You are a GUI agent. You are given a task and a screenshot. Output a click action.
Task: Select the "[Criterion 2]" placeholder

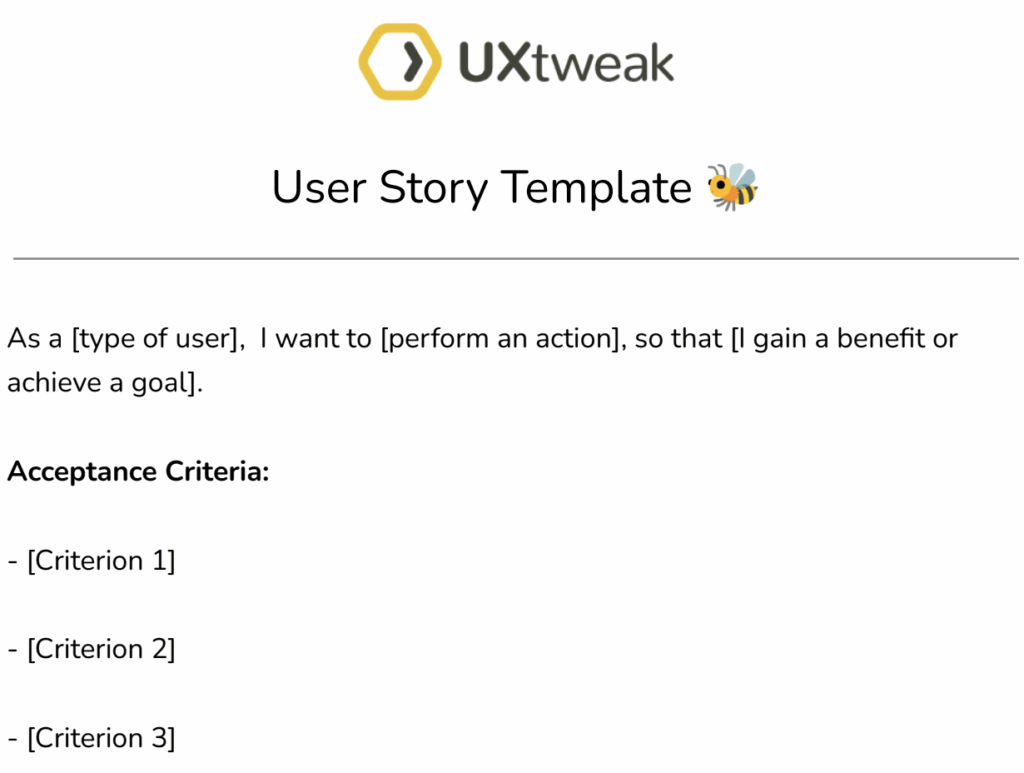click(101, 649)
